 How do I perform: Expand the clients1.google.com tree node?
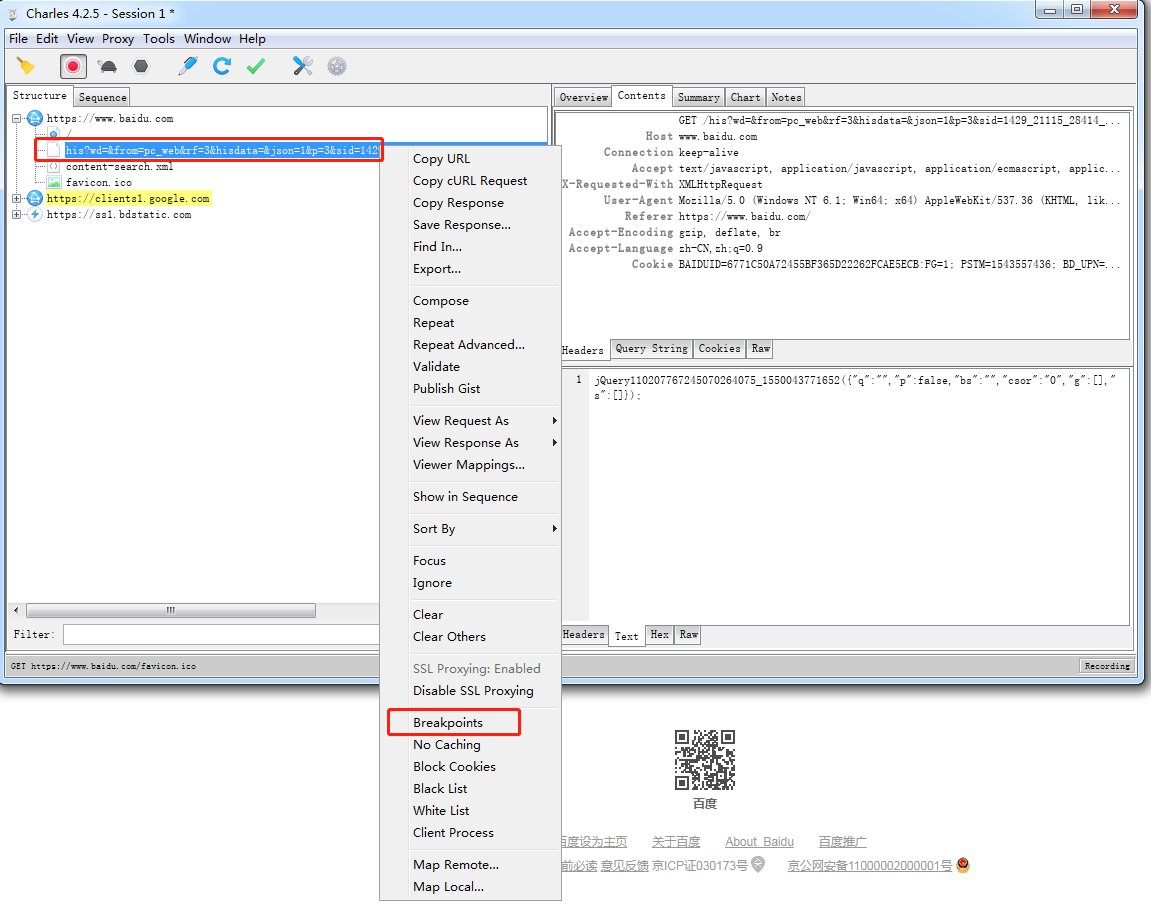click(16, 198)
